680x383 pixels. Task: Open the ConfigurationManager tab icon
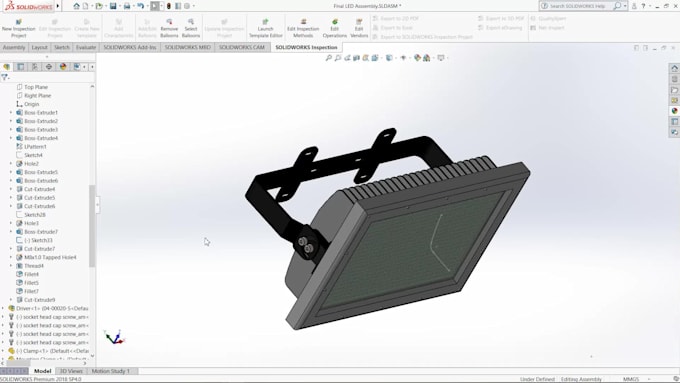pyautogui.click(x=35, y=67)
